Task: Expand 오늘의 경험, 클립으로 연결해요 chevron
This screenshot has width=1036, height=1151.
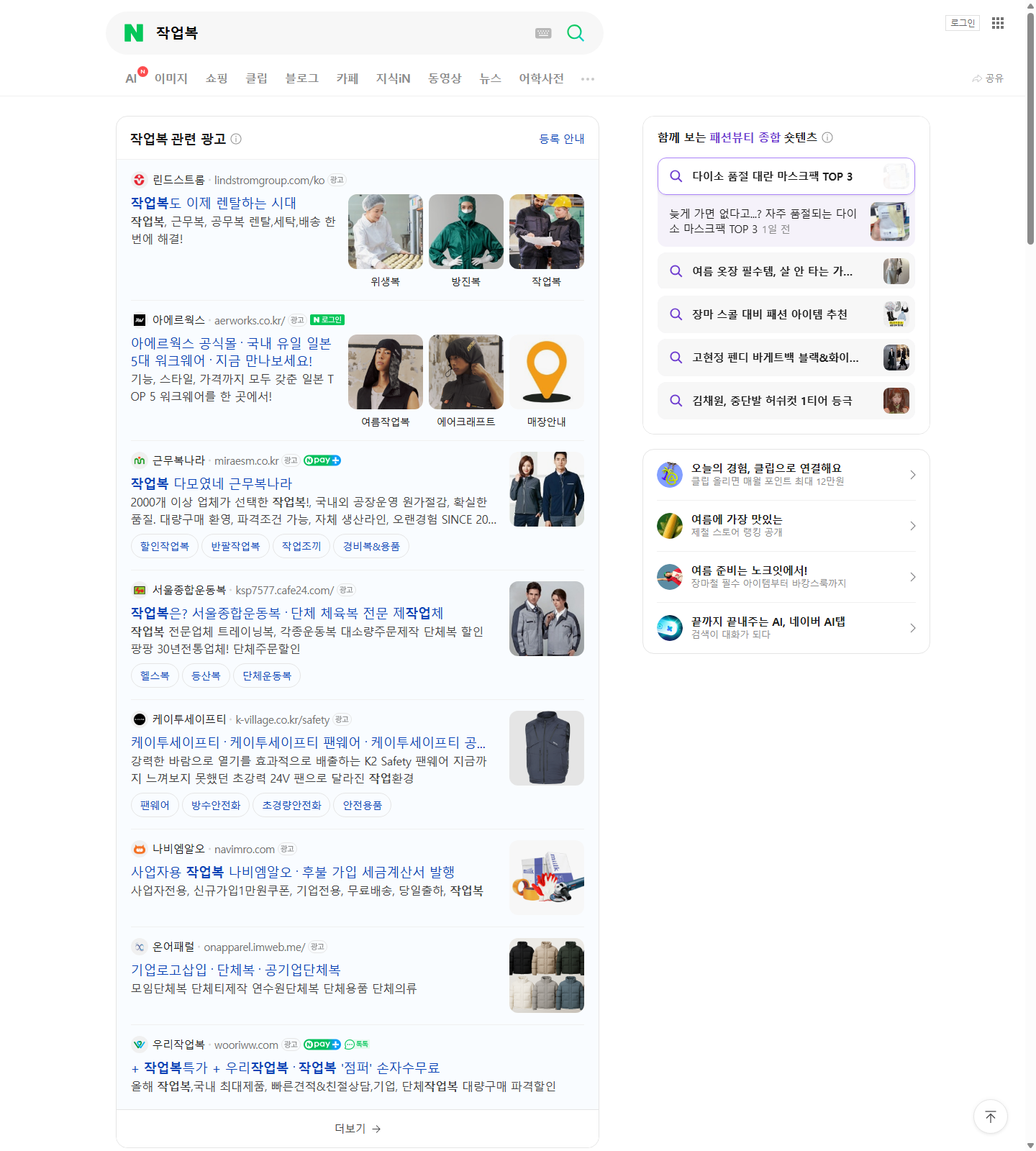Action: 912,475
